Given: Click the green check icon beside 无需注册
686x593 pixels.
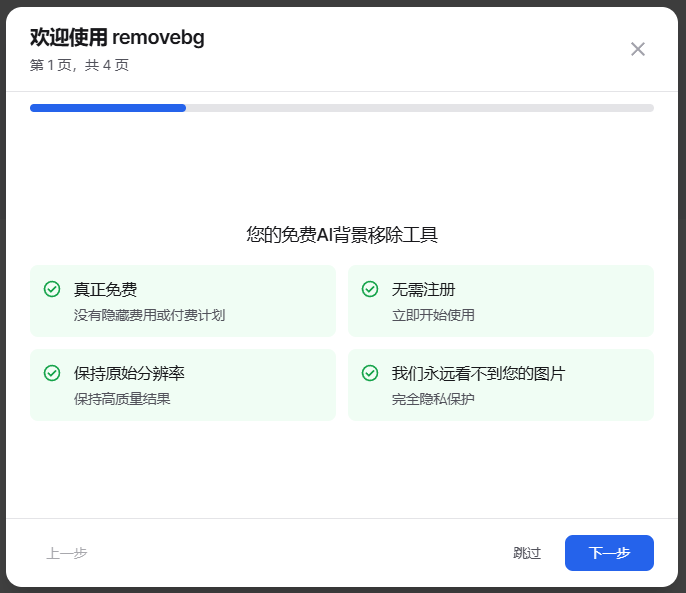Looking at the screenshot, I should (x=370, y=289).
